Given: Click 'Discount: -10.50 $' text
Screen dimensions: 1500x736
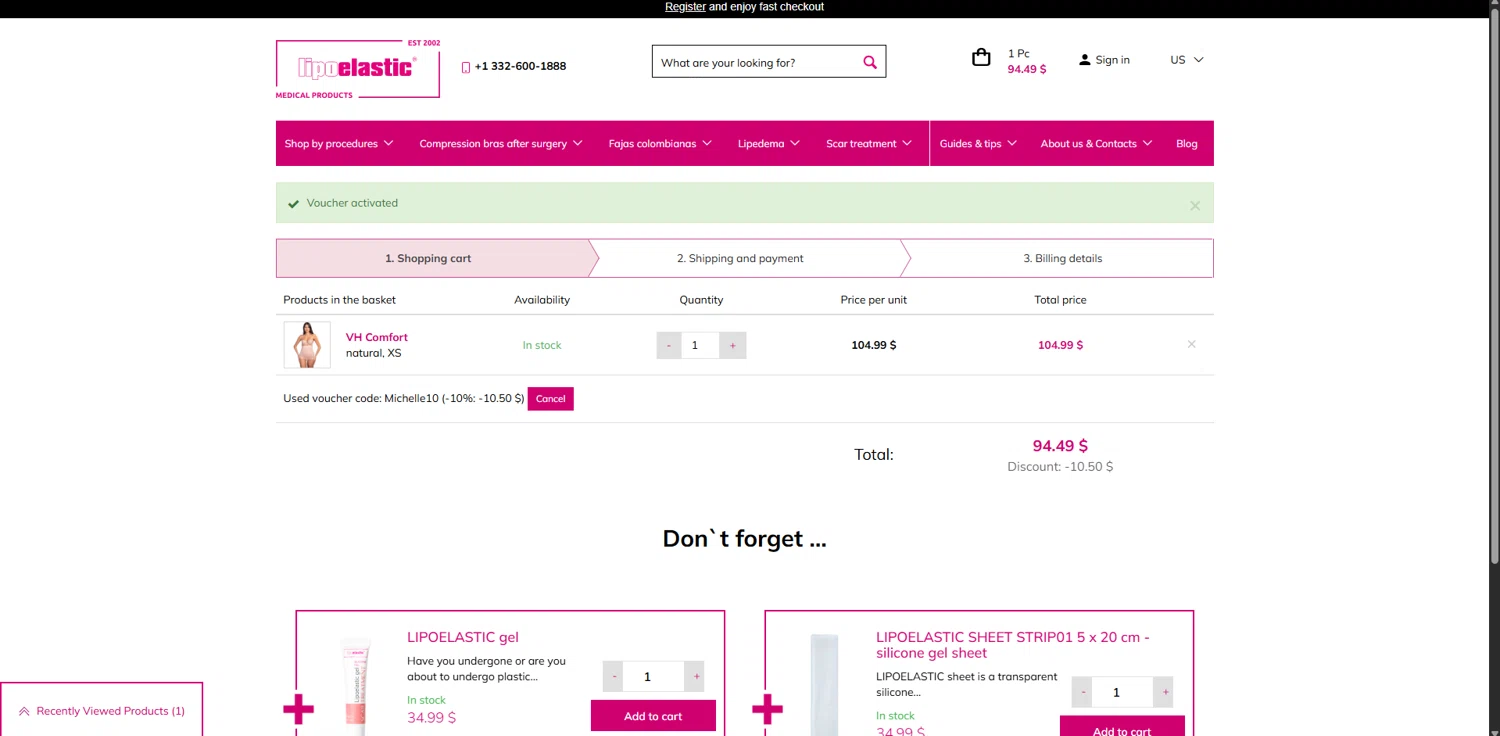Looking at the screenshot, I should click(1060, 467).
